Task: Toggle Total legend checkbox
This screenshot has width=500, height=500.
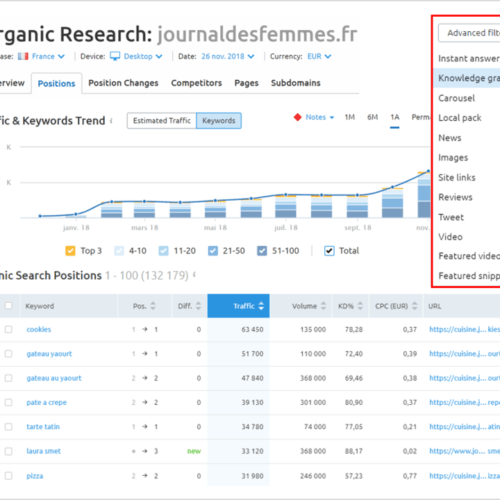Action: pyautogui.click(x=329, y=251)
